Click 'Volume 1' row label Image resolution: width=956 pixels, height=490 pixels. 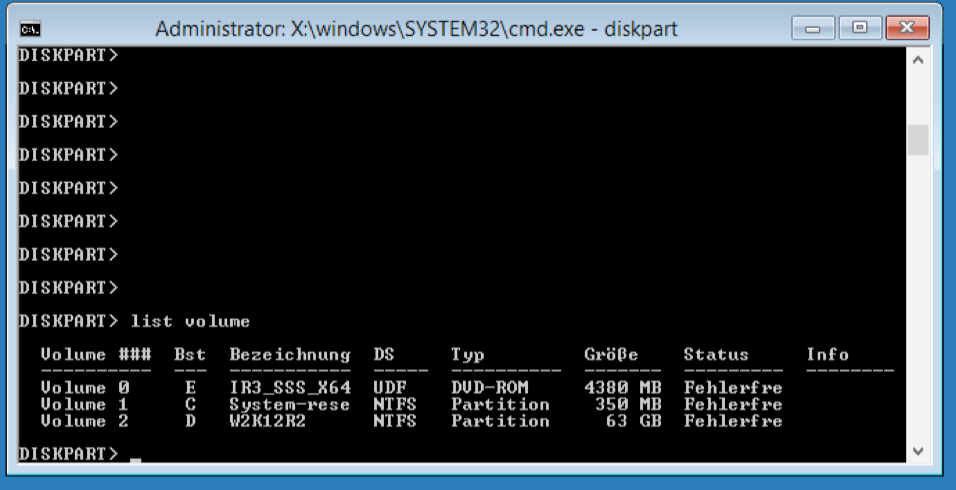click(85, 404)
